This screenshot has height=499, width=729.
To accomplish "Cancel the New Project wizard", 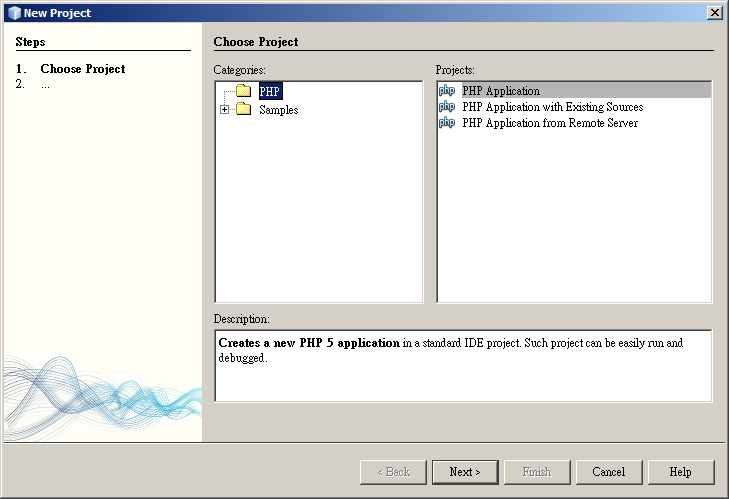I will coord(609,472).
